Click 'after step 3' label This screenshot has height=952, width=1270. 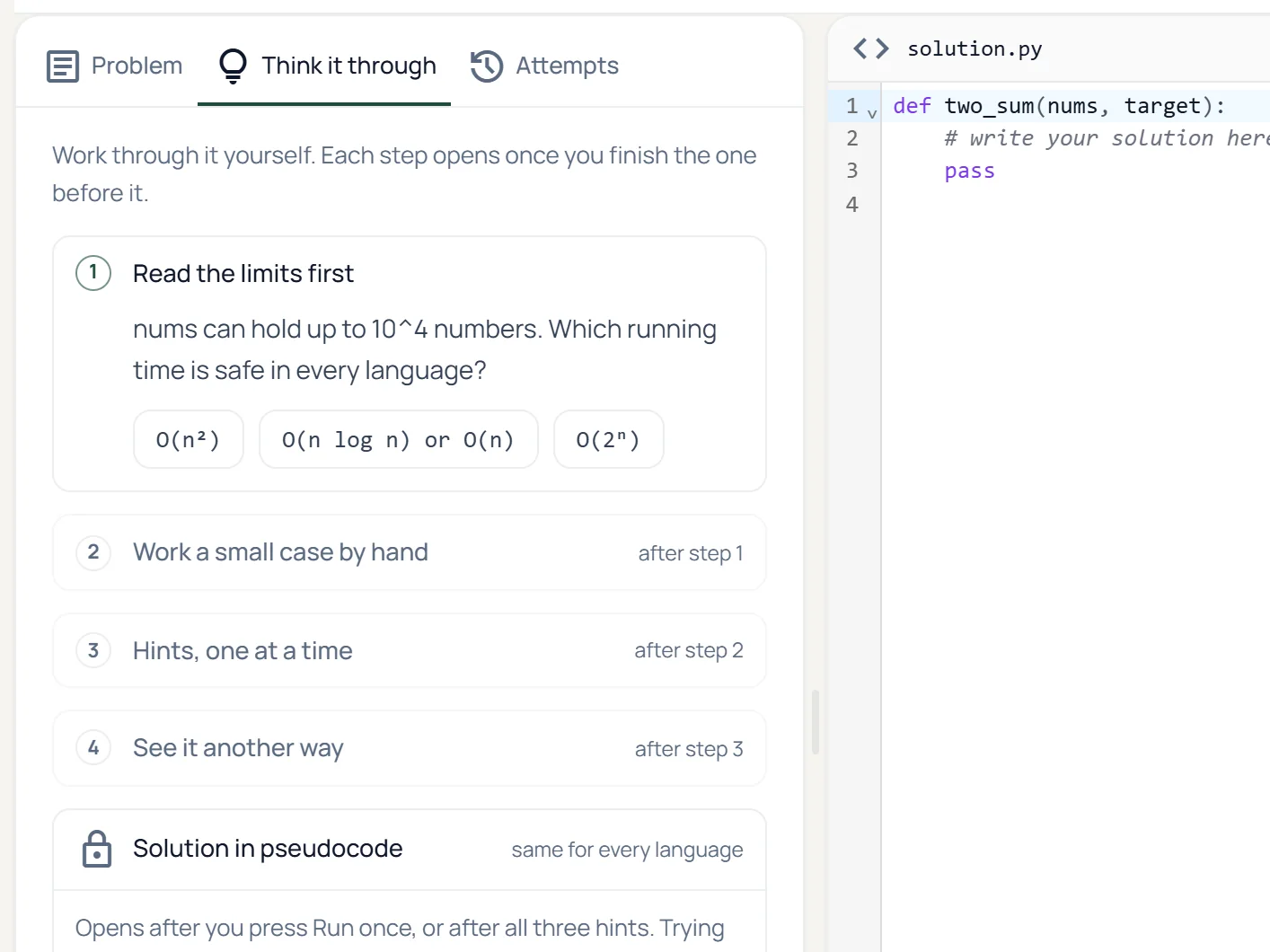tap(689, 749)
